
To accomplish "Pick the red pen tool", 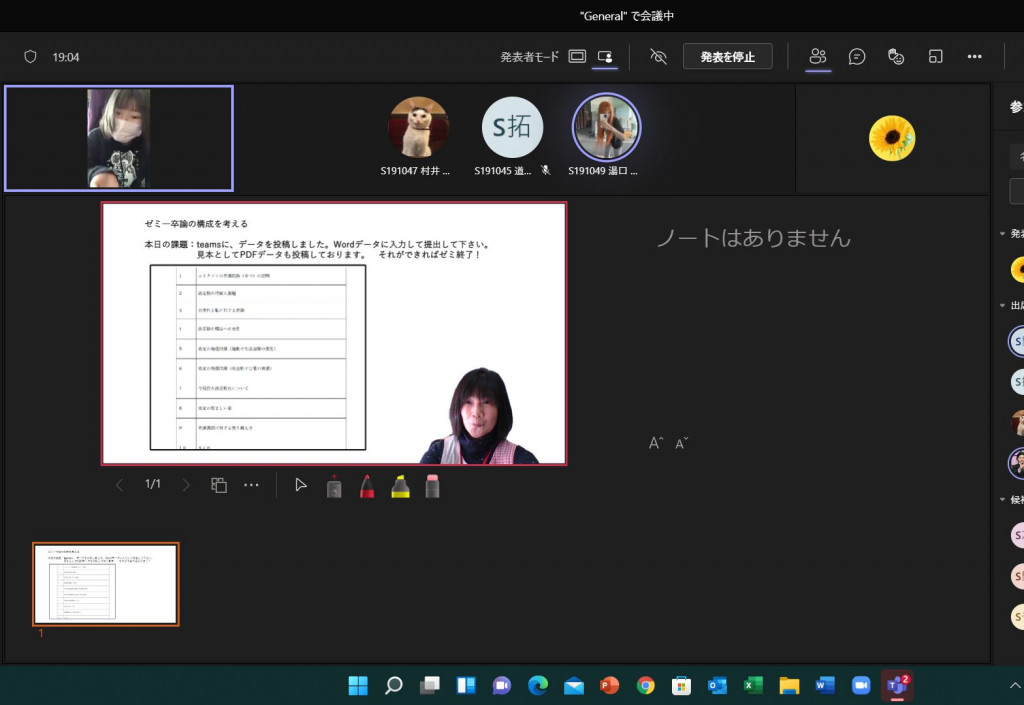I will (x=367, y=486).
